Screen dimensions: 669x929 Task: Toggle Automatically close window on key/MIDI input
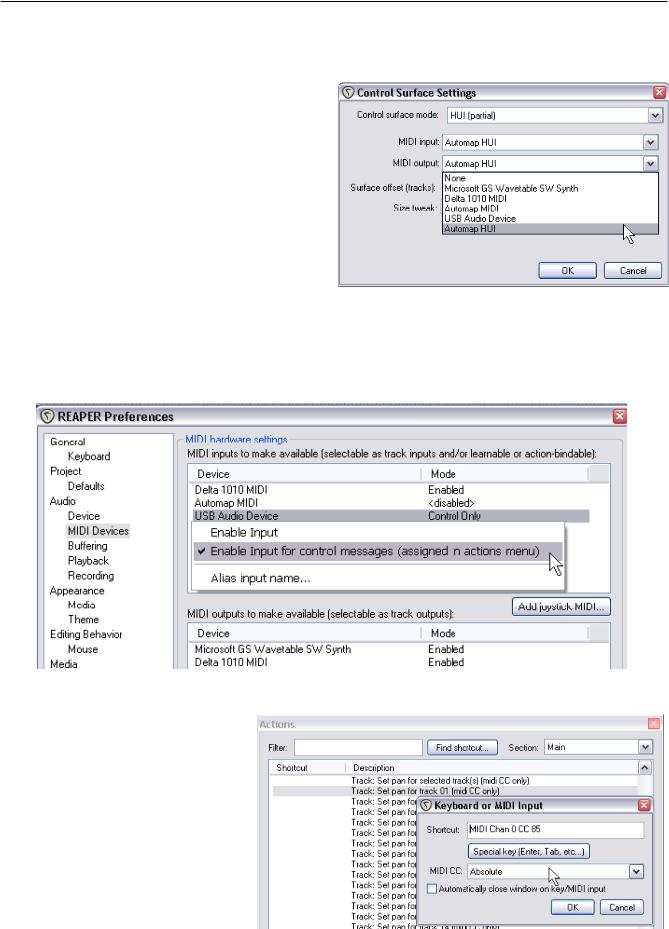pos(432,889)
